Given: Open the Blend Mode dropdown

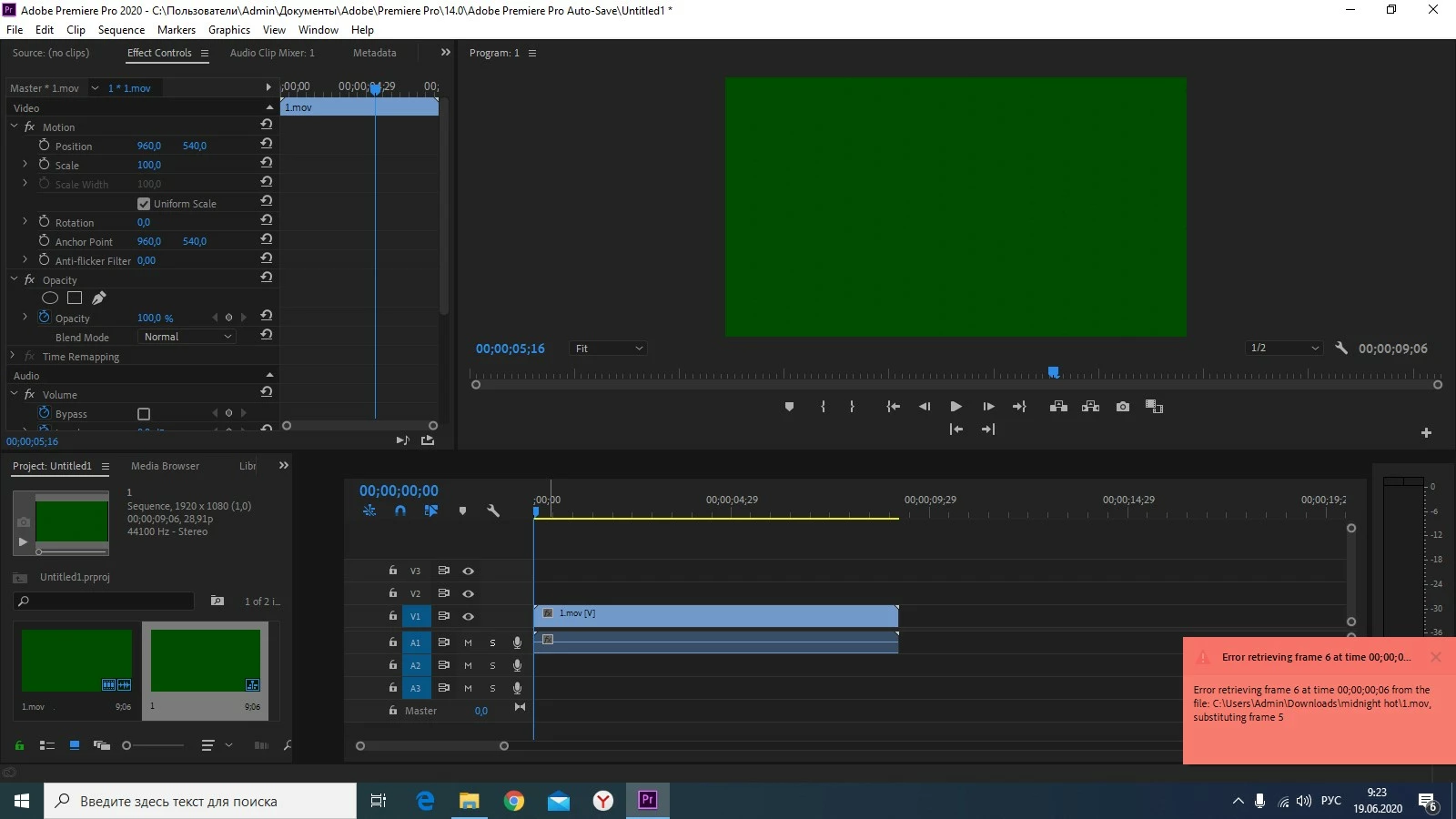Looking at the screenshot, I should click(x=187, y=337).
